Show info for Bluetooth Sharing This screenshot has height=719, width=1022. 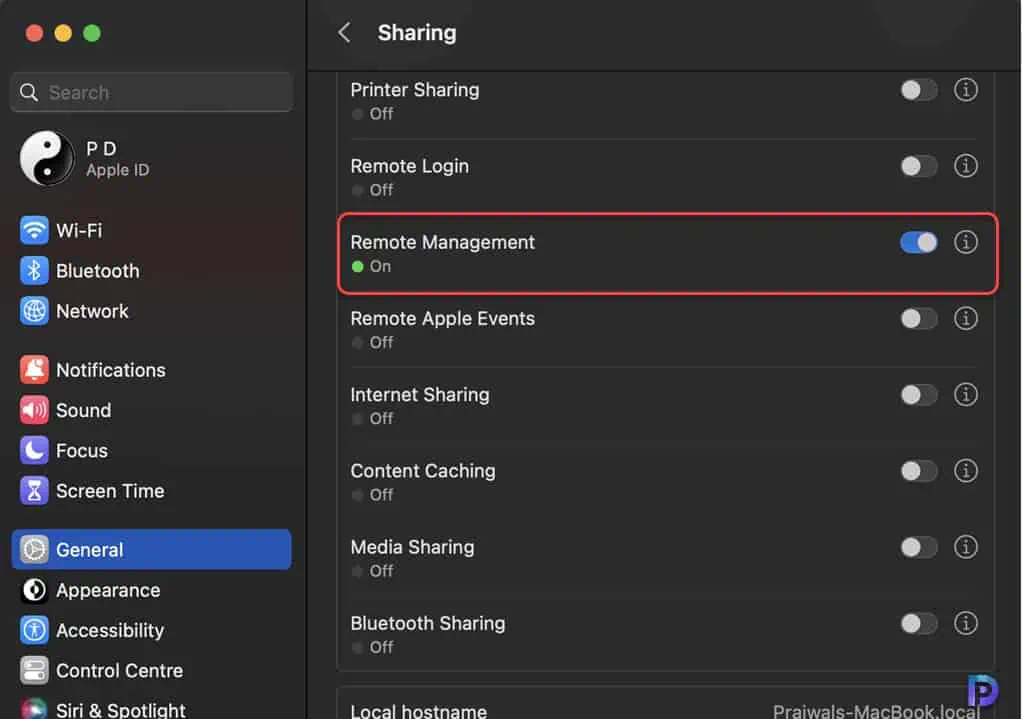[965, 623]
